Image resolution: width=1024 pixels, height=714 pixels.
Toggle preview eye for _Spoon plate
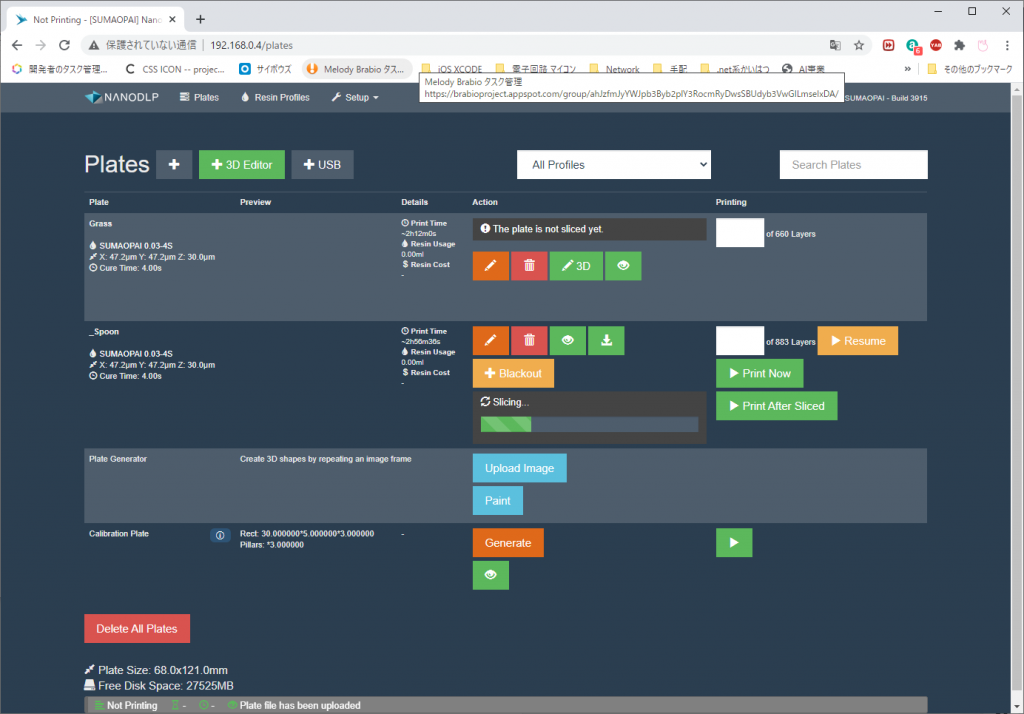[568, 340]
